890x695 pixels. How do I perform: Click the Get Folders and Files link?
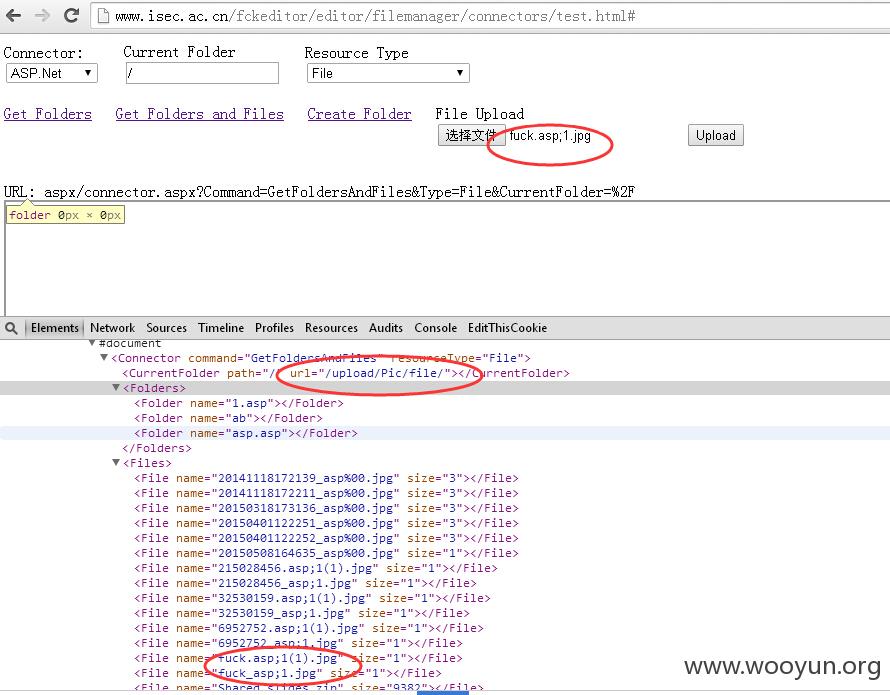point(199,114)
